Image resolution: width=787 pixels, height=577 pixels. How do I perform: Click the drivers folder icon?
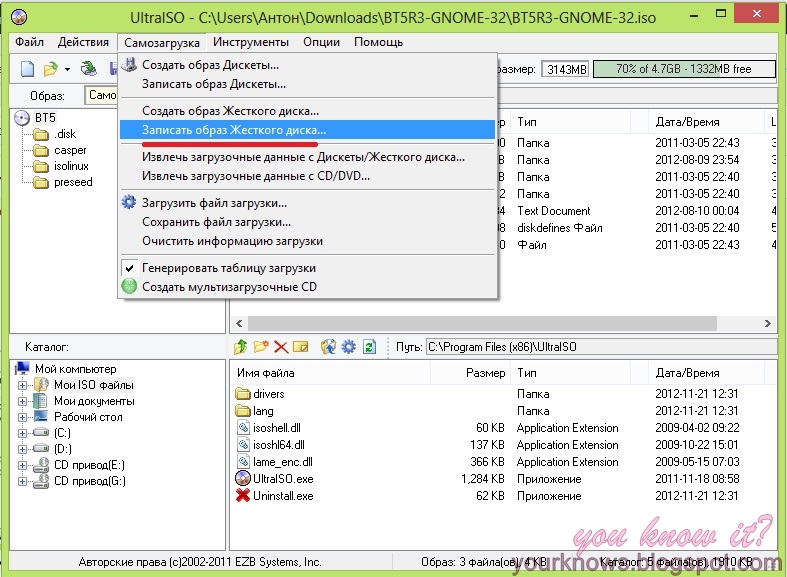click(243, 393)
